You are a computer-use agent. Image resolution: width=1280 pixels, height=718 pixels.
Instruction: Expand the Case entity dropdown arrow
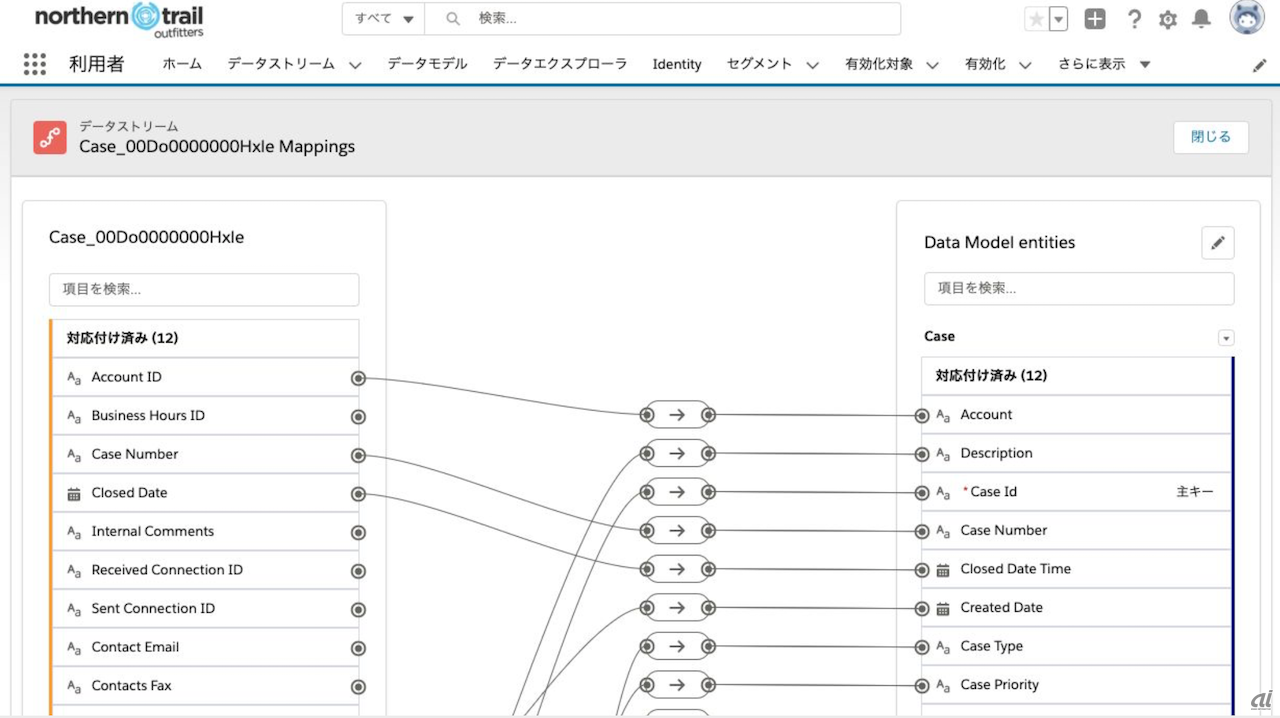pyautogui.click(x=1226, y=338)
